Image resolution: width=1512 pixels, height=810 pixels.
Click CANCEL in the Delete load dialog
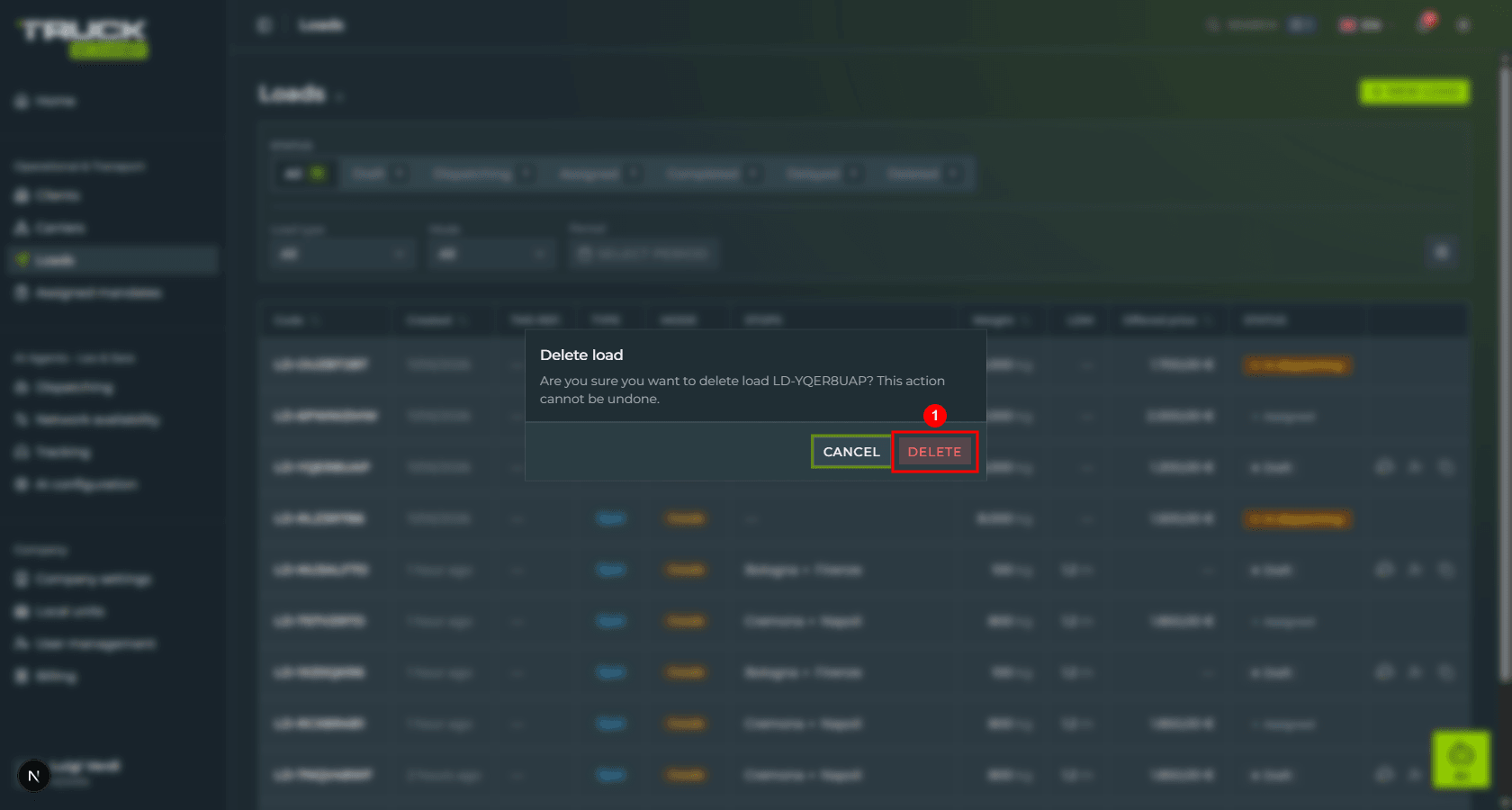click(x=851, y=452)
